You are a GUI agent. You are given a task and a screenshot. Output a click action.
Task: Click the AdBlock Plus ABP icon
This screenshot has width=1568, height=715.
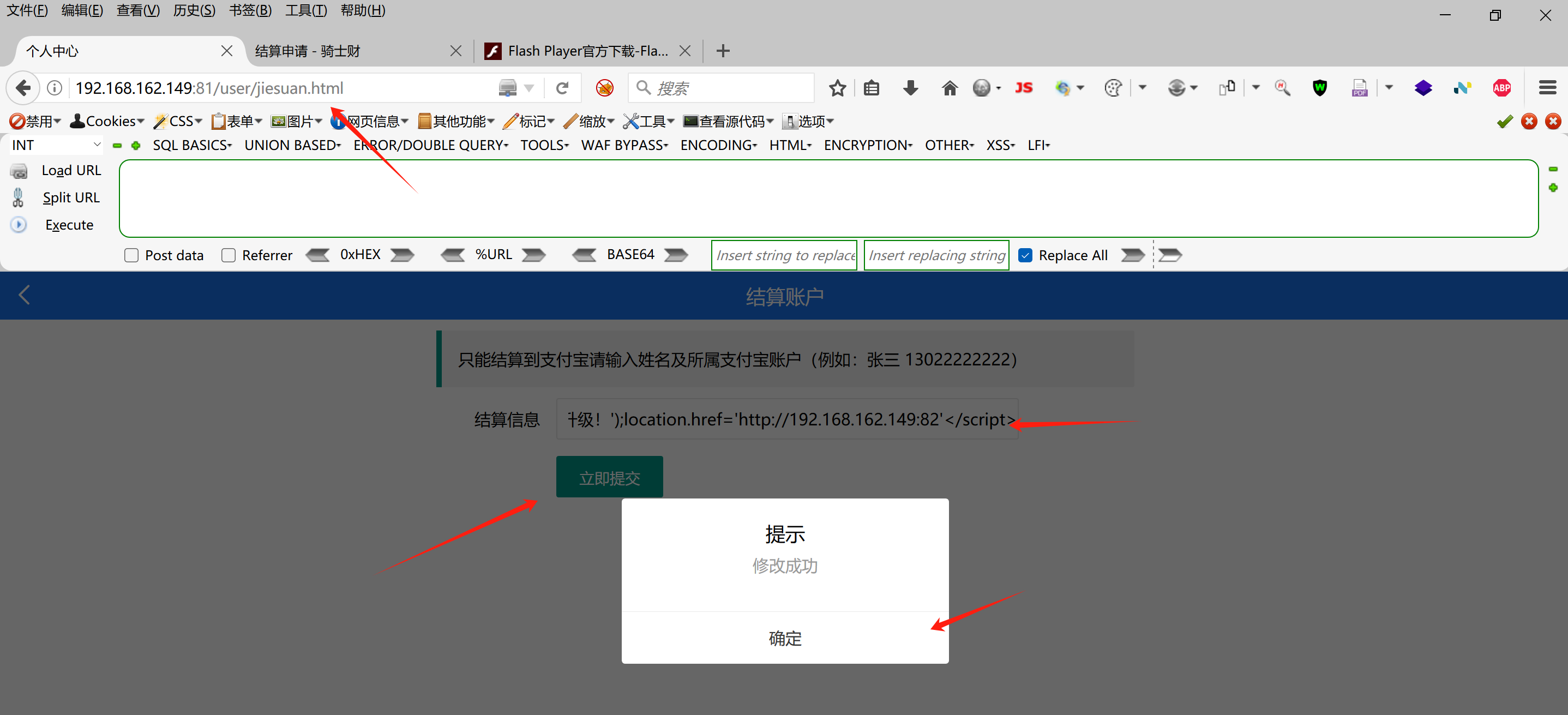click(1501, 88)
